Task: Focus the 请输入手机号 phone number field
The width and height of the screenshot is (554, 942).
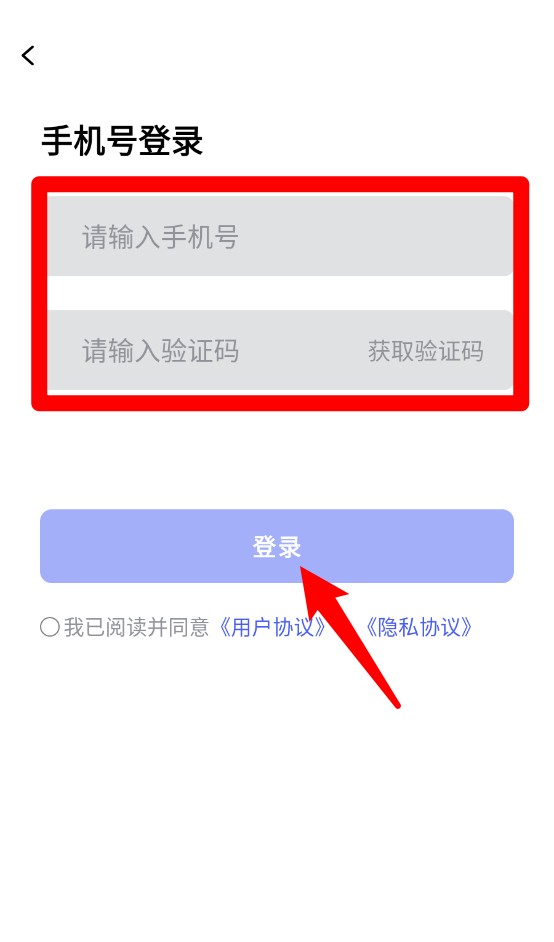Action: point(280,236)
